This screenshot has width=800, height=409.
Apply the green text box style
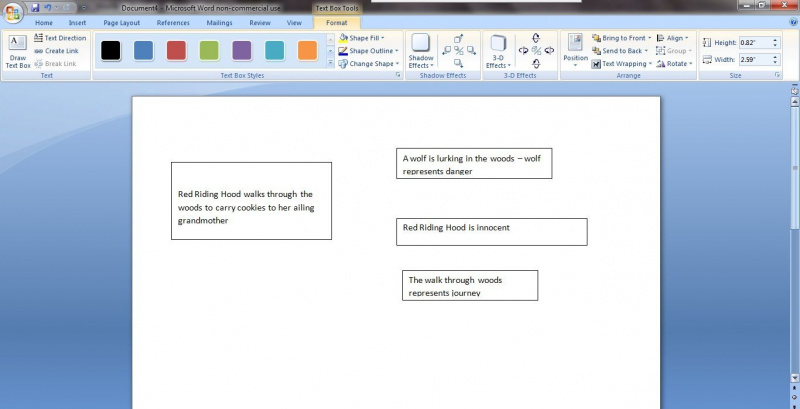(x=209, y=50)
